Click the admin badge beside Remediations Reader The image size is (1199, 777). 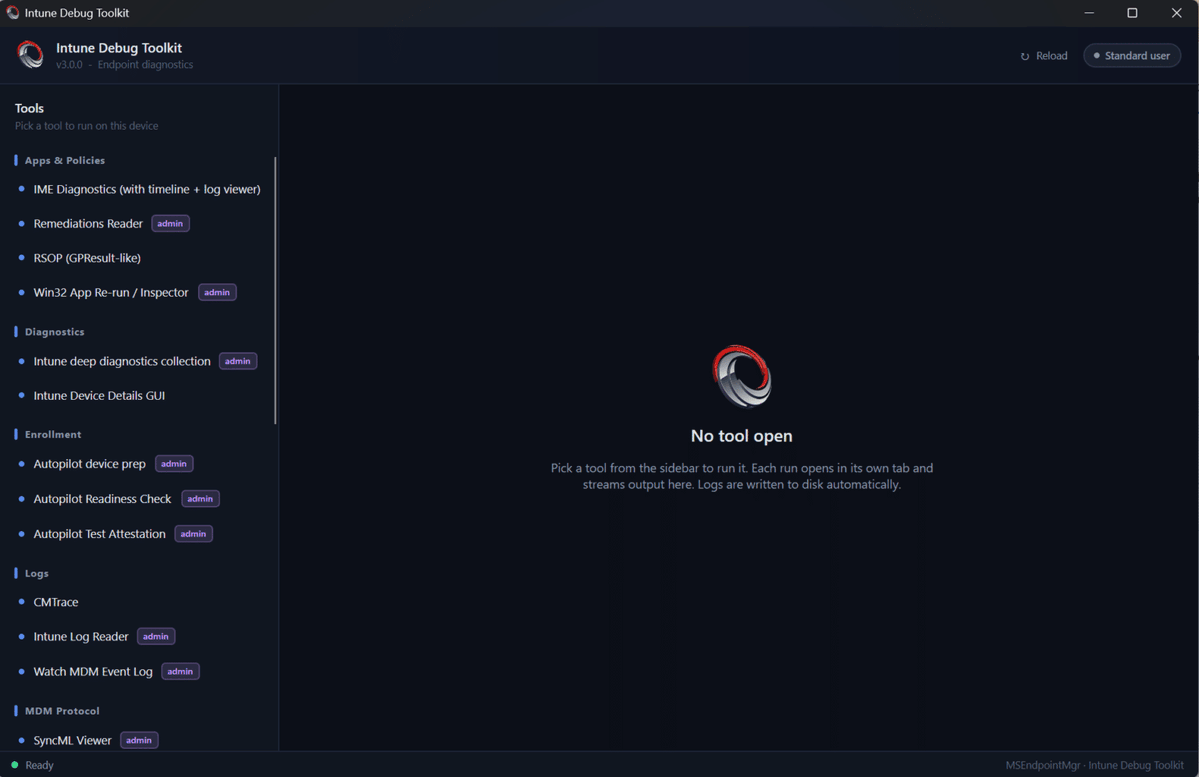coord(171,223)
